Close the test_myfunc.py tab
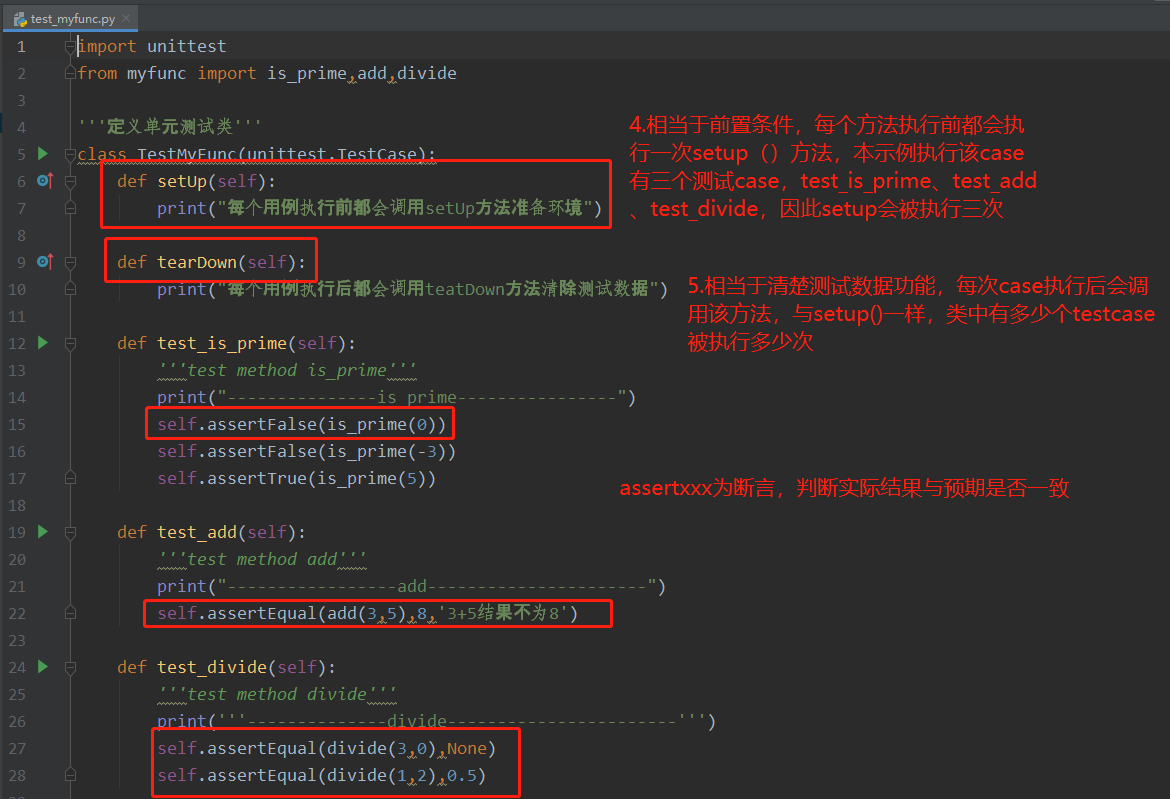This screenshot has height=799, width=1170. [x=125, y=19]
